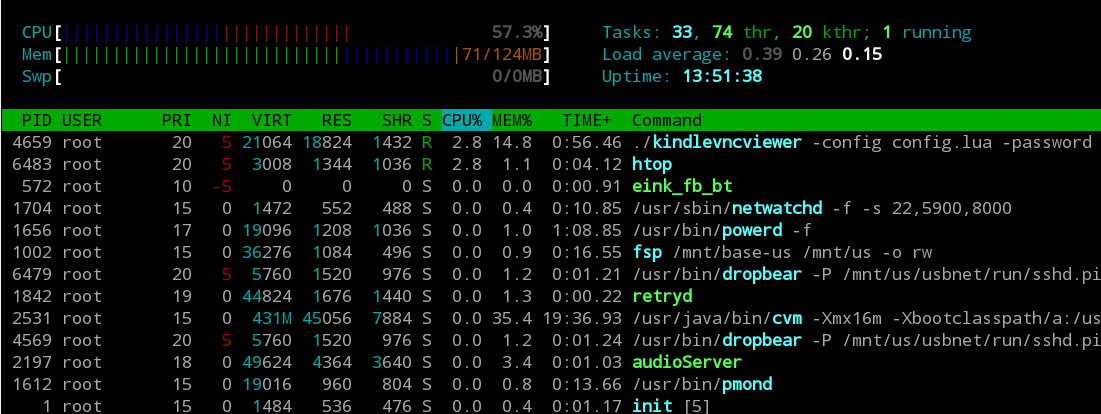Select the audioServer process row
This screenshot has width=1101, height=414.
pos(550,362)
